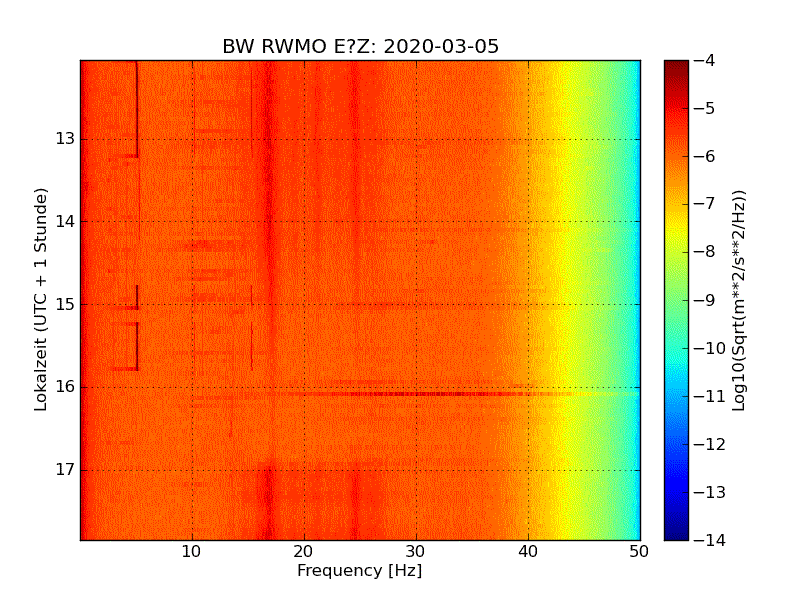Click the y-axis tick label '13'
Screen dimensions: 800x600
[x=65, y=139]
